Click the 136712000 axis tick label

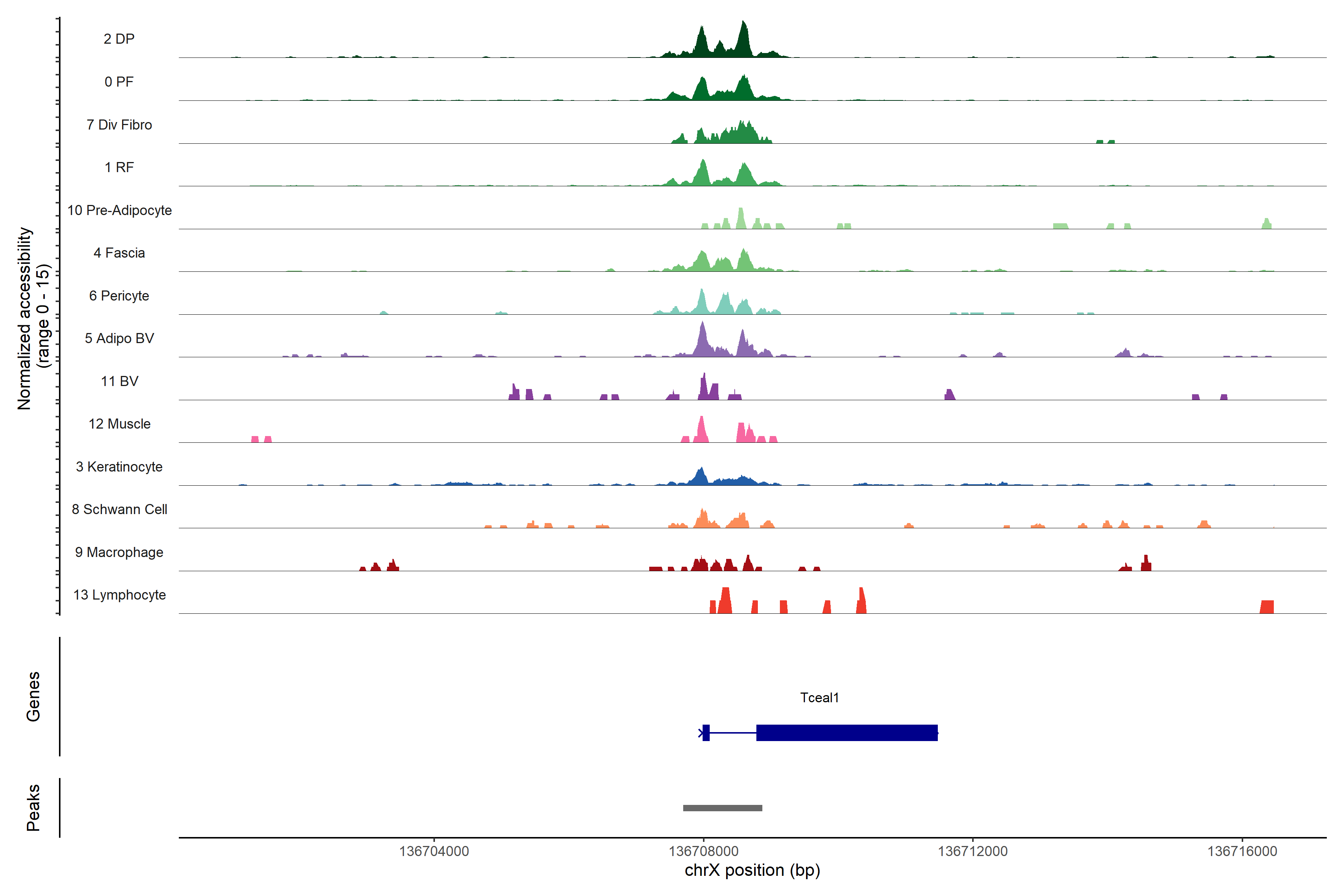coord(973,852)
